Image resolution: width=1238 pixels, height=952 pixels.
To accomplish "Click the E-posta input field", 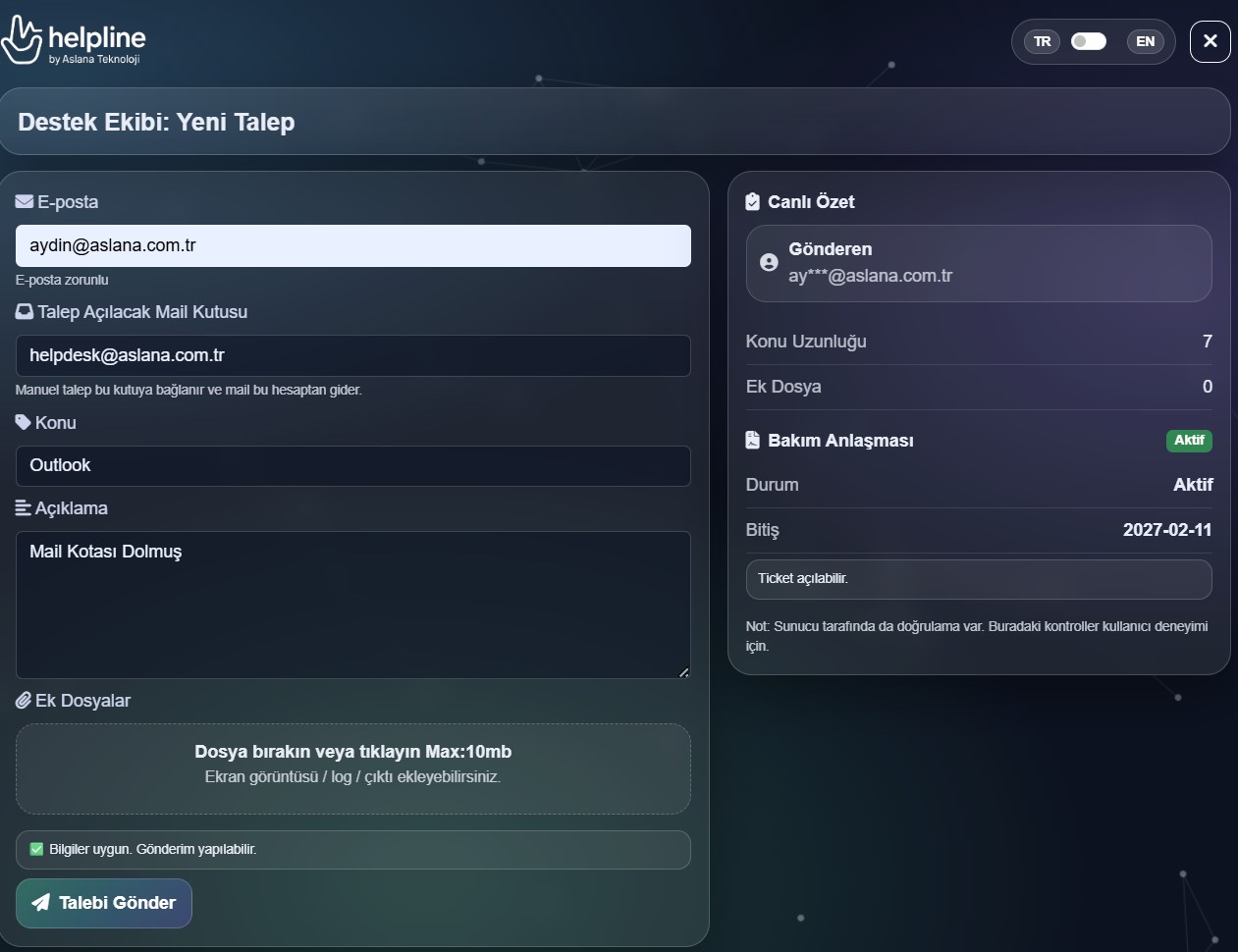I will [x=352, y=245].
